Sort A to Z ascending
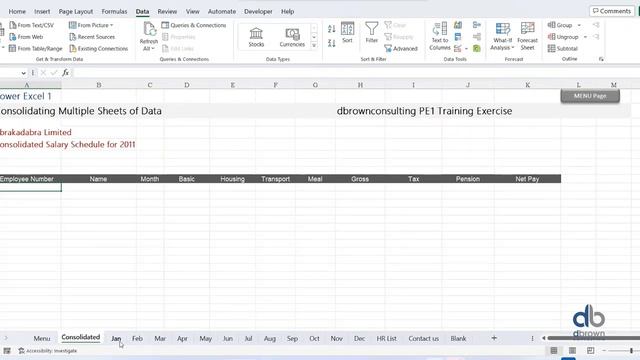 coord(331,29)
